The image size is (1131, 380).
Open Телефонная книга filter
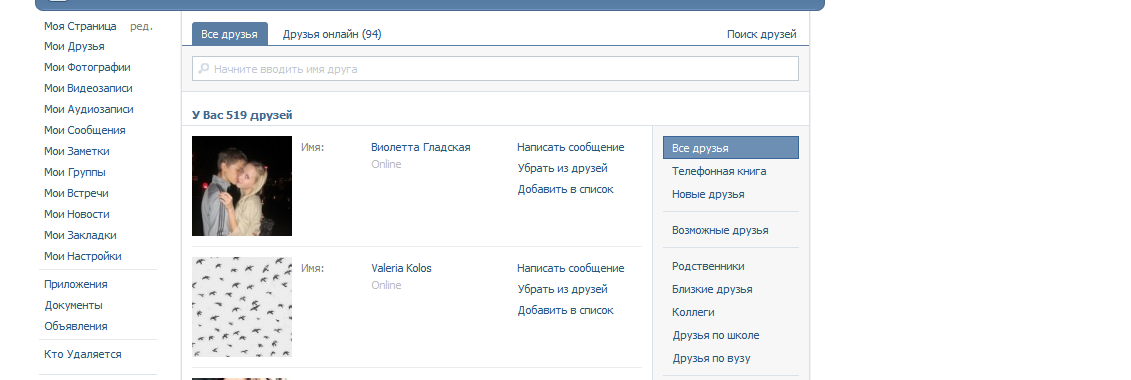719,171
